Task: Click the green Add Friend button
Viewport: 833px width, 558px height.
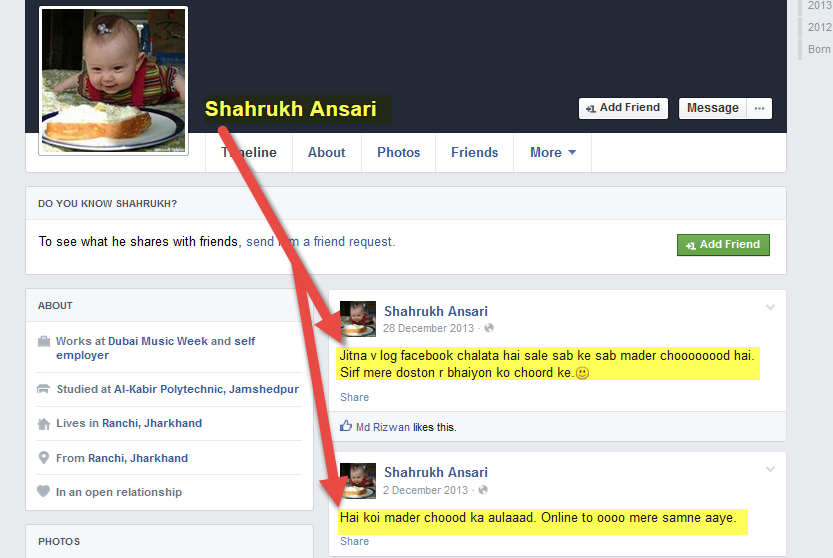Action: (723, 244)
